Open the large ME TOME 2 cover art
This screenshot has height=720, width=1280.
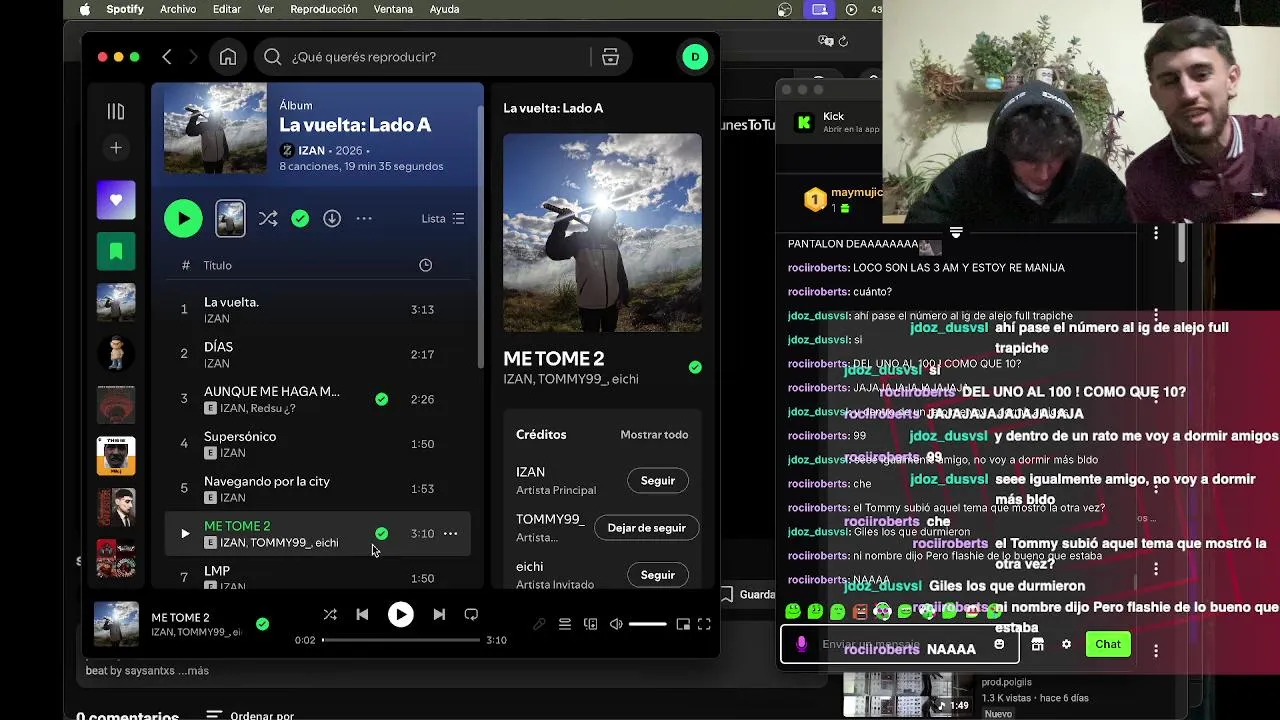(x=602, y=232)
